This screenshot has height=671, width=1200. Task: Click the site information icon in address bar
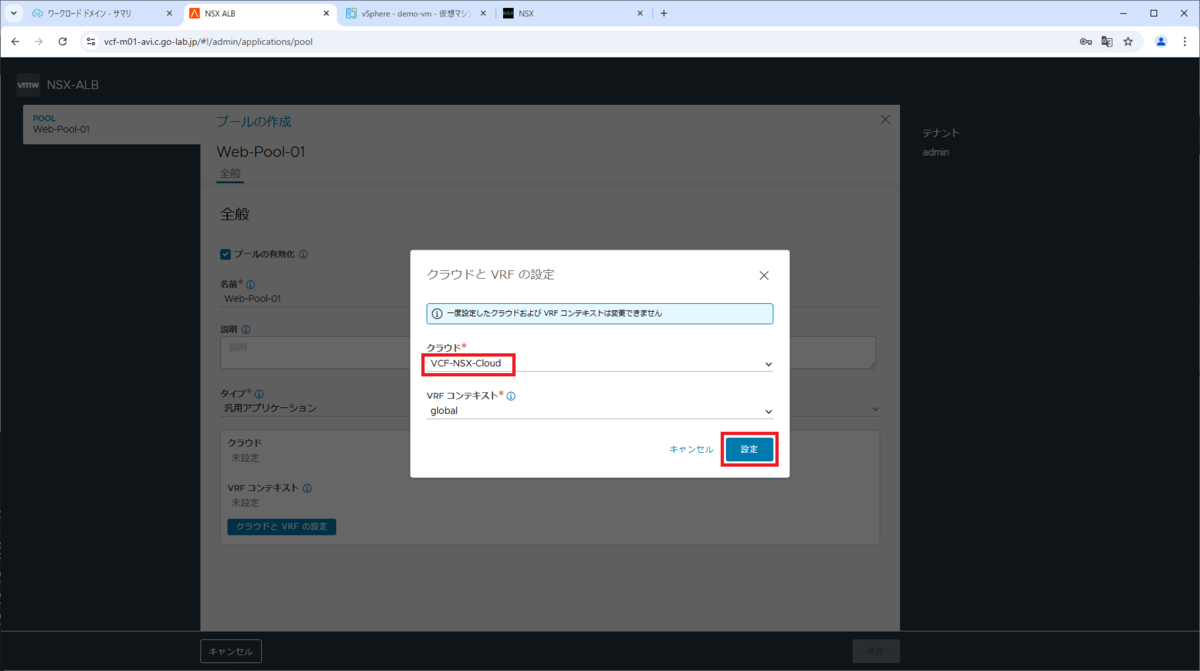point(90,42)
